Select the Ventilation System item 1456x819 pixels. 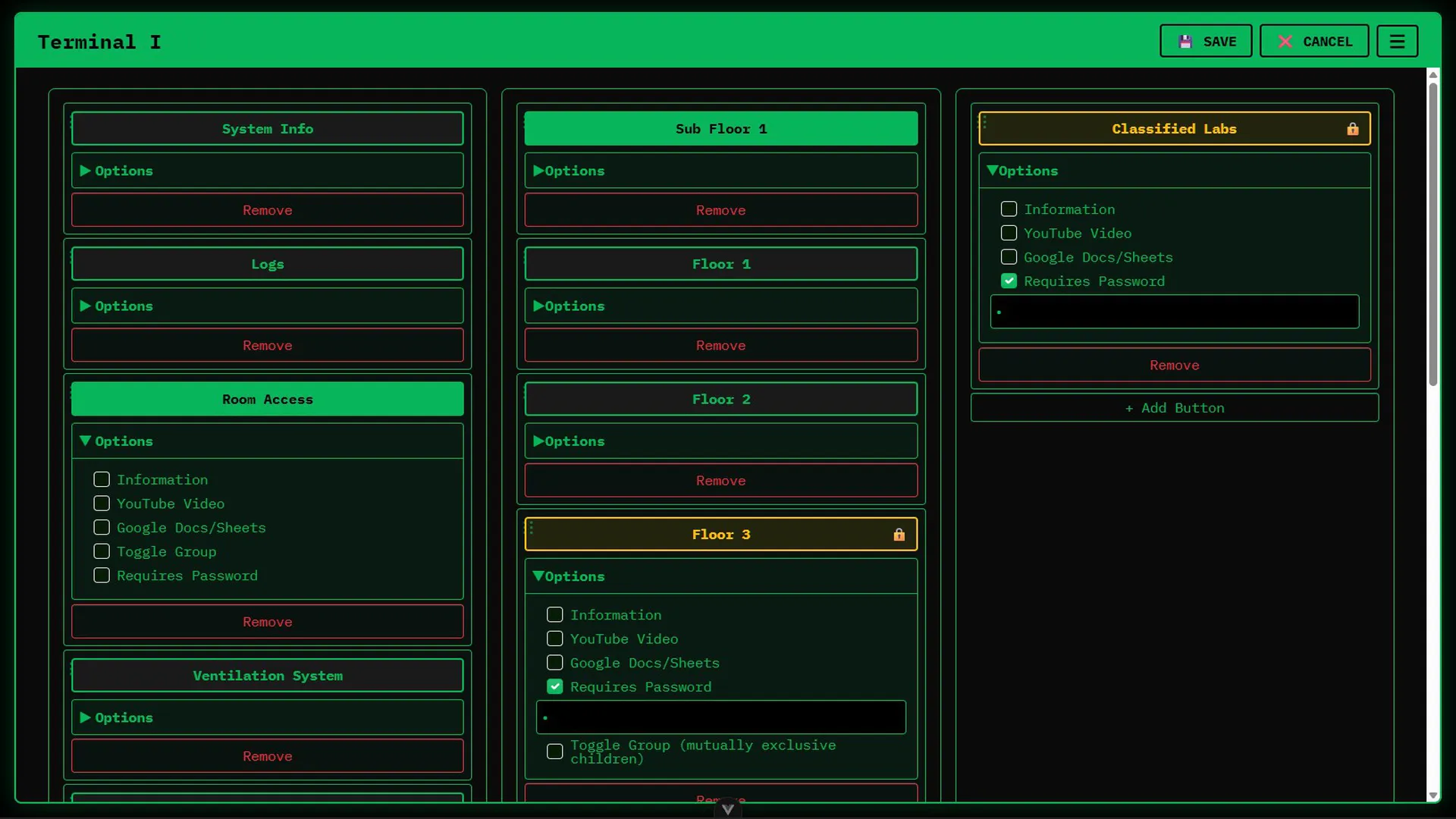[267, 676]
